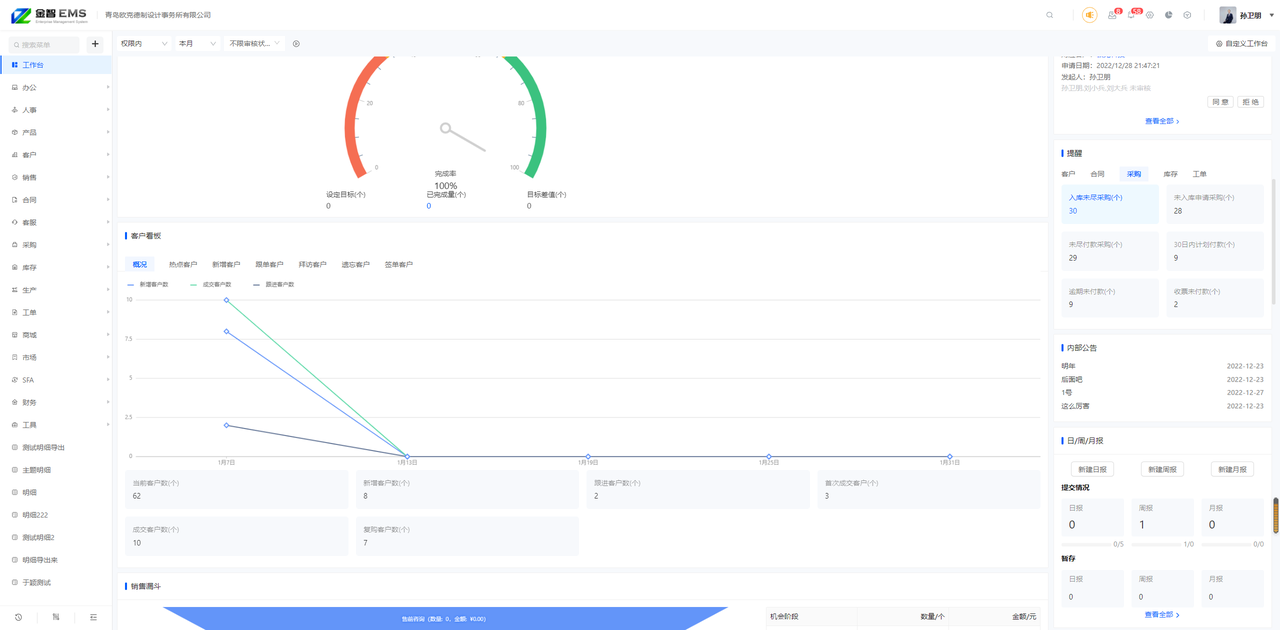Click the pie chart icon in header
This screenshot has width=1280, height=630.
click(x=1168, y=15)
